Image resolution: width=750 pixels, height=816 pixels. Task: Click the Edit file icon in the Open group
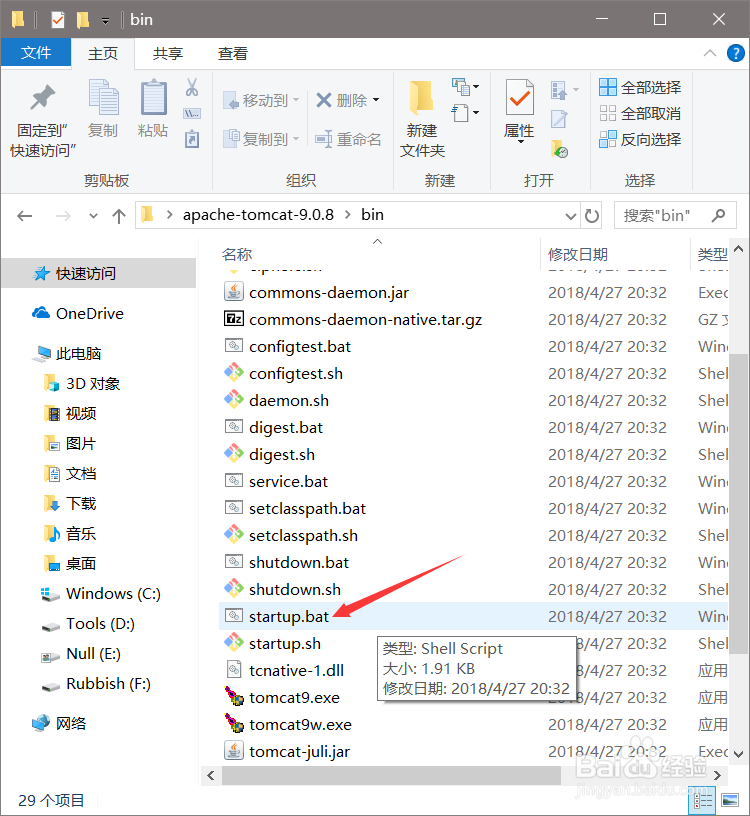point(559,119)
